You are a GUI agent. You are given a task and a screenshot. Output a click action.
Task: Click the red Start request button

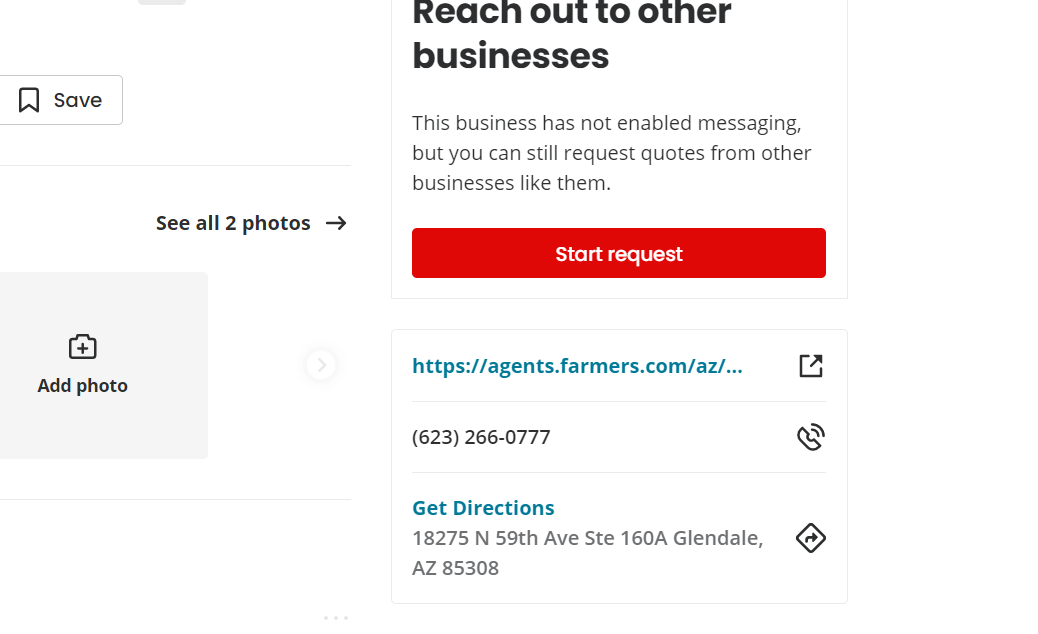618,253
